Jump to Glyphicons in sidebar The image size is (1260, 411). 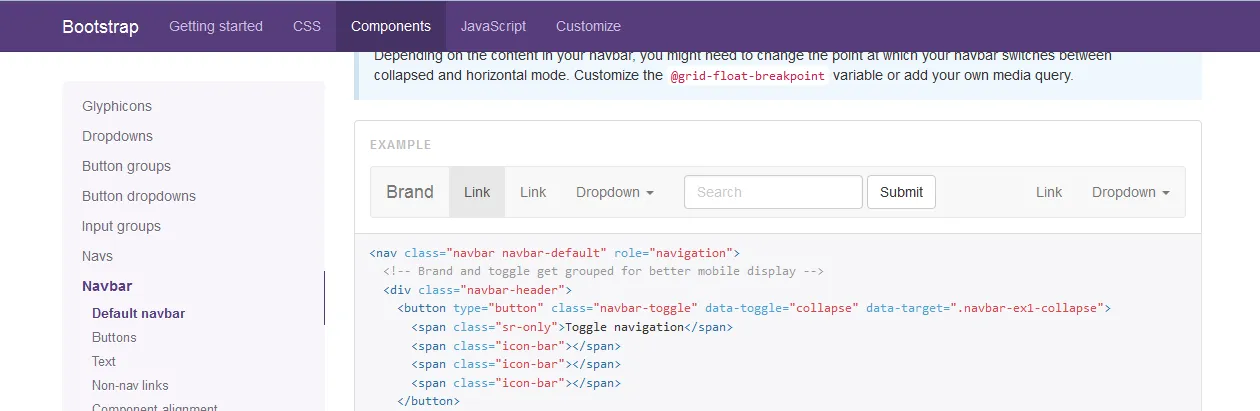[117, 106]
